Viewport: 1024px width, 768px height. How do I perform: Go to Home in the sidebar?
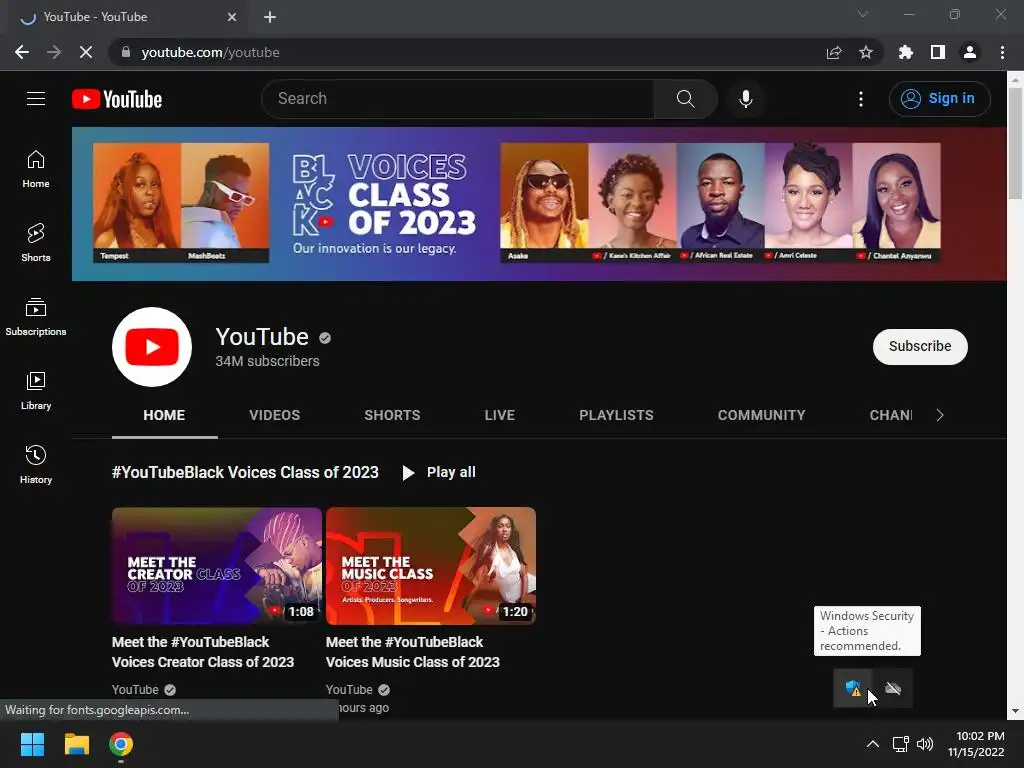click(36, 169)
